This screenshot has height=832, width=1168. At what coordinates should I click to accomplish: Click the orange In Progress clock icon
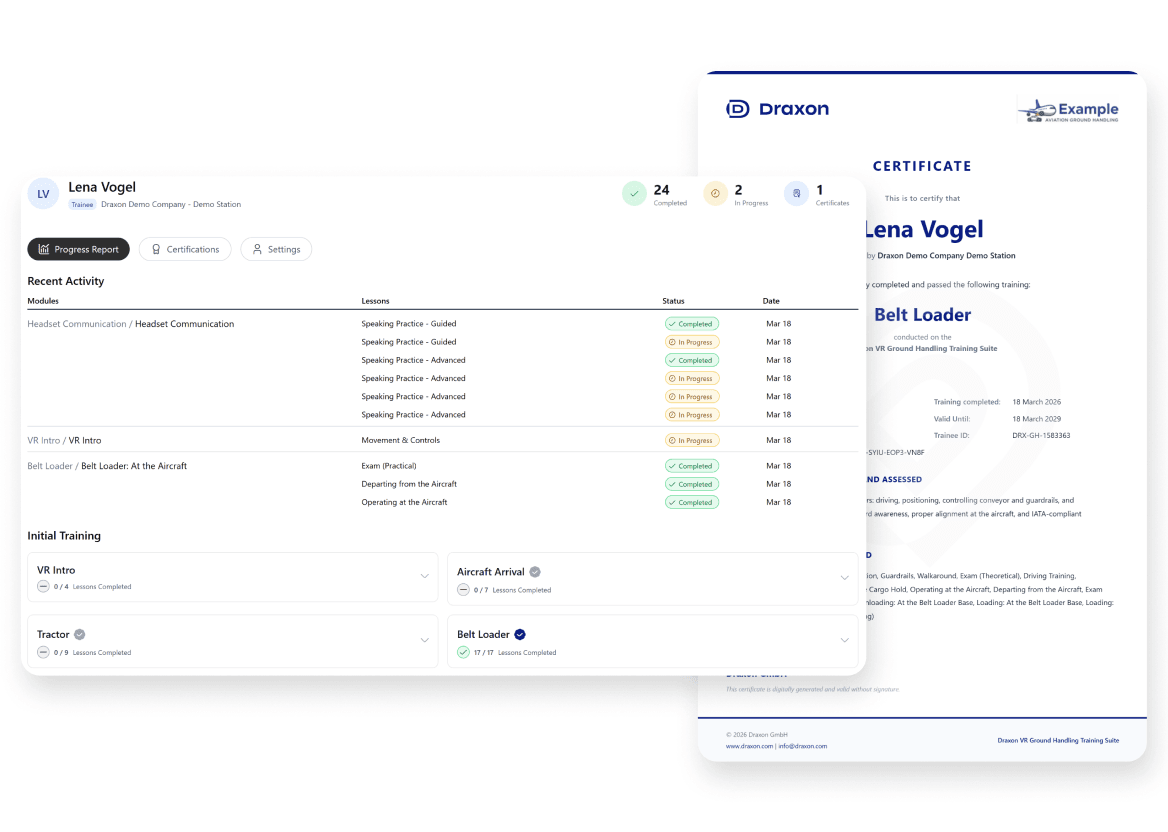pyautogui.click(x=715, y=194)
